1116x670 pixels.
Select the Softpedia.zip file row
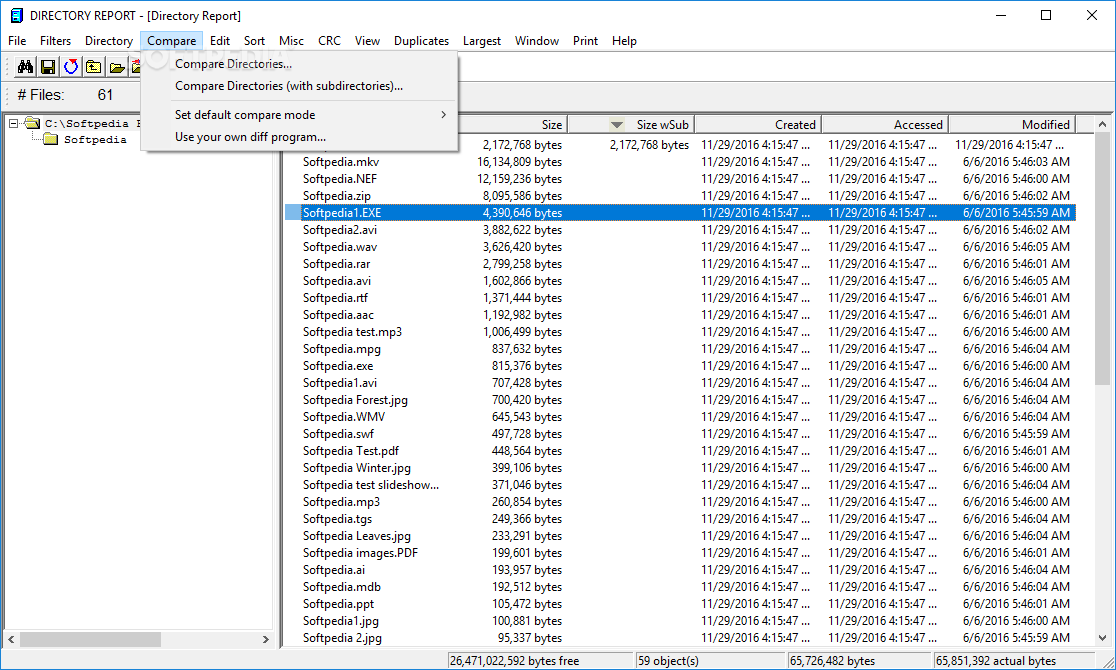(680, 196)
